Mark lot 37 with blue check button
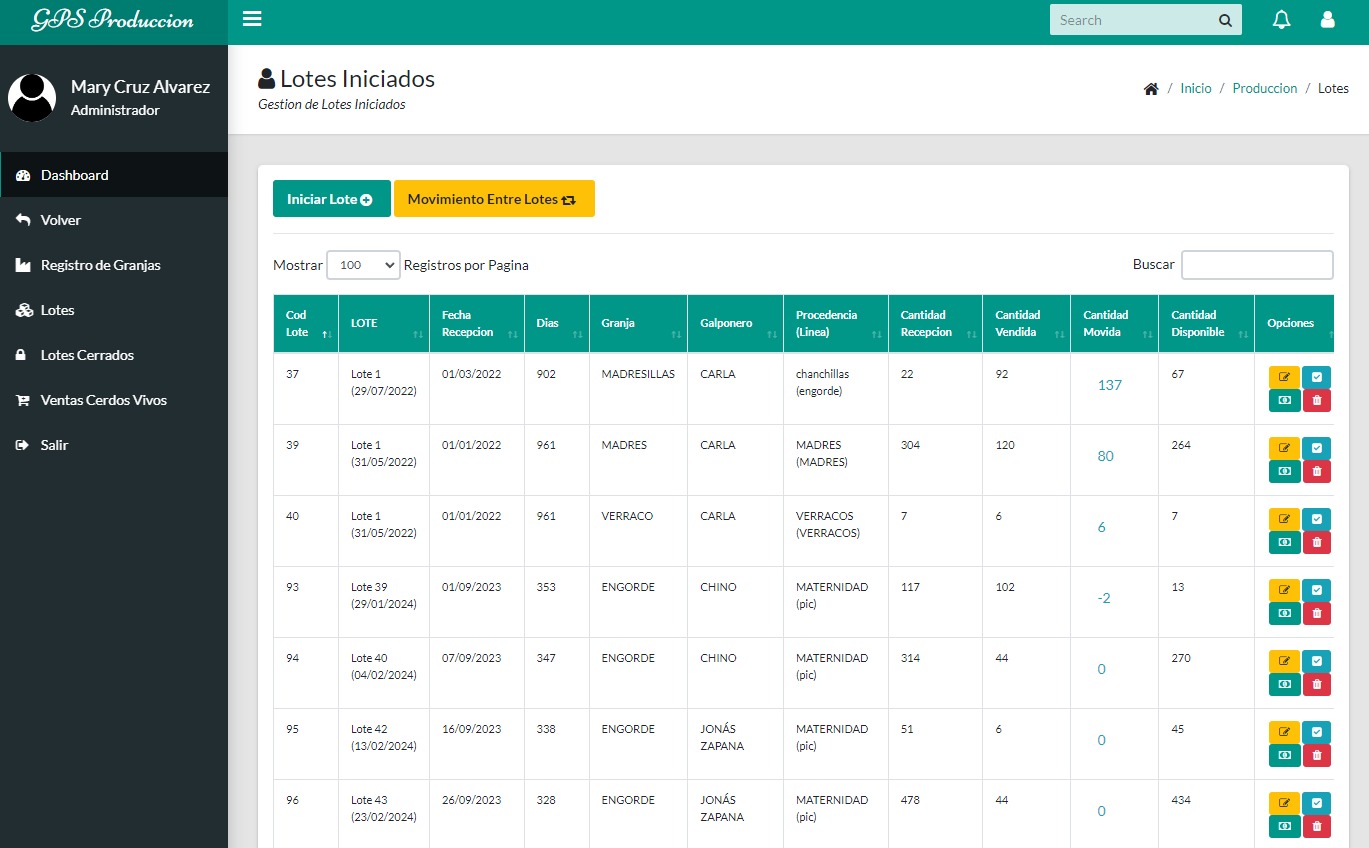 click(x=1316, y=378)
